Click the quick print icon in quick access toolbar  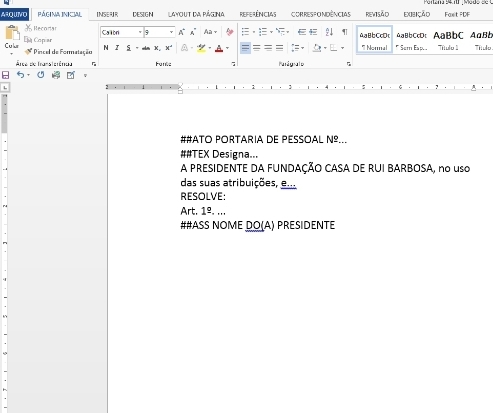click(56, 75)
